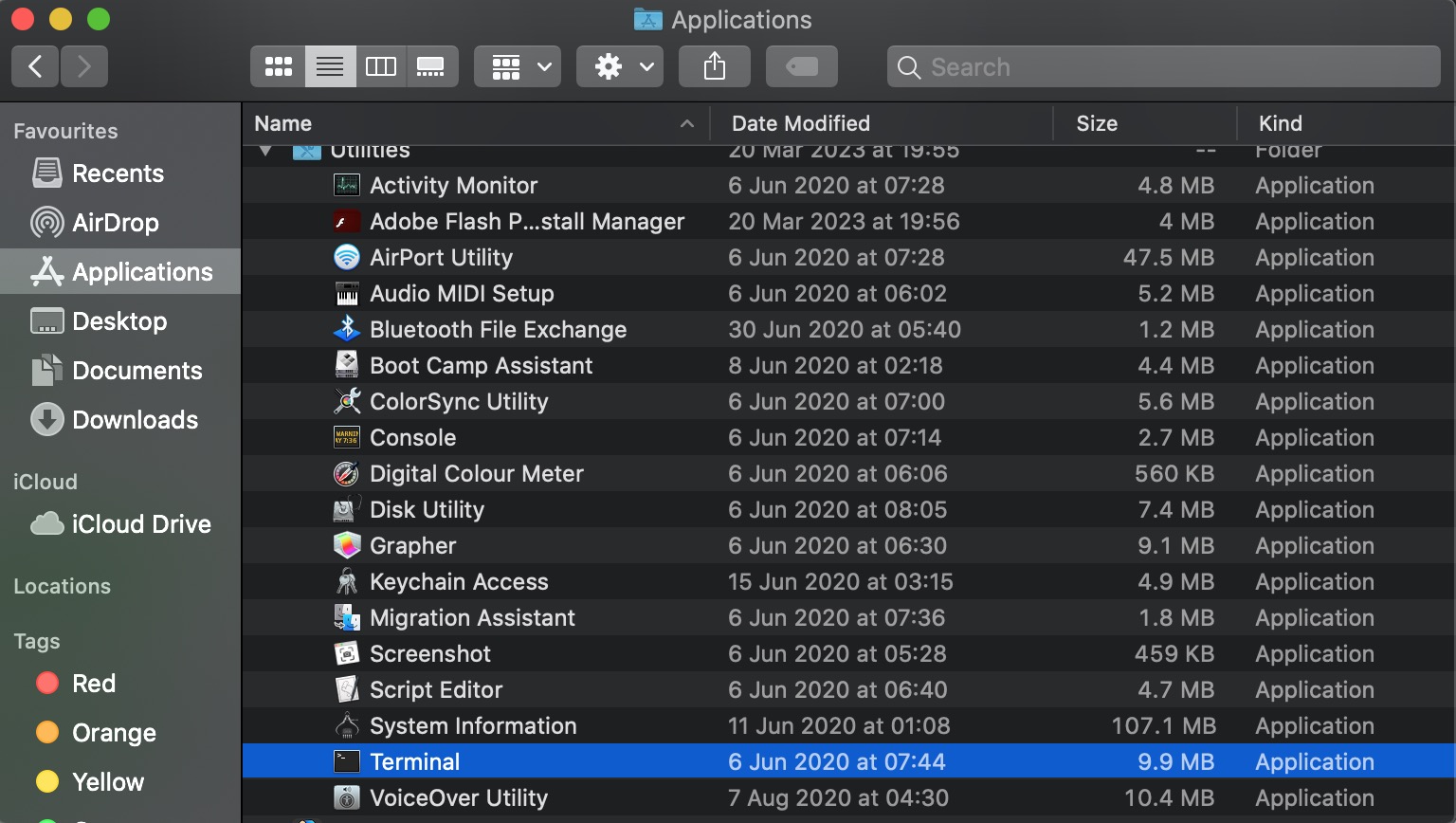Select the Keychain Access keys icon

pos(347,581)
